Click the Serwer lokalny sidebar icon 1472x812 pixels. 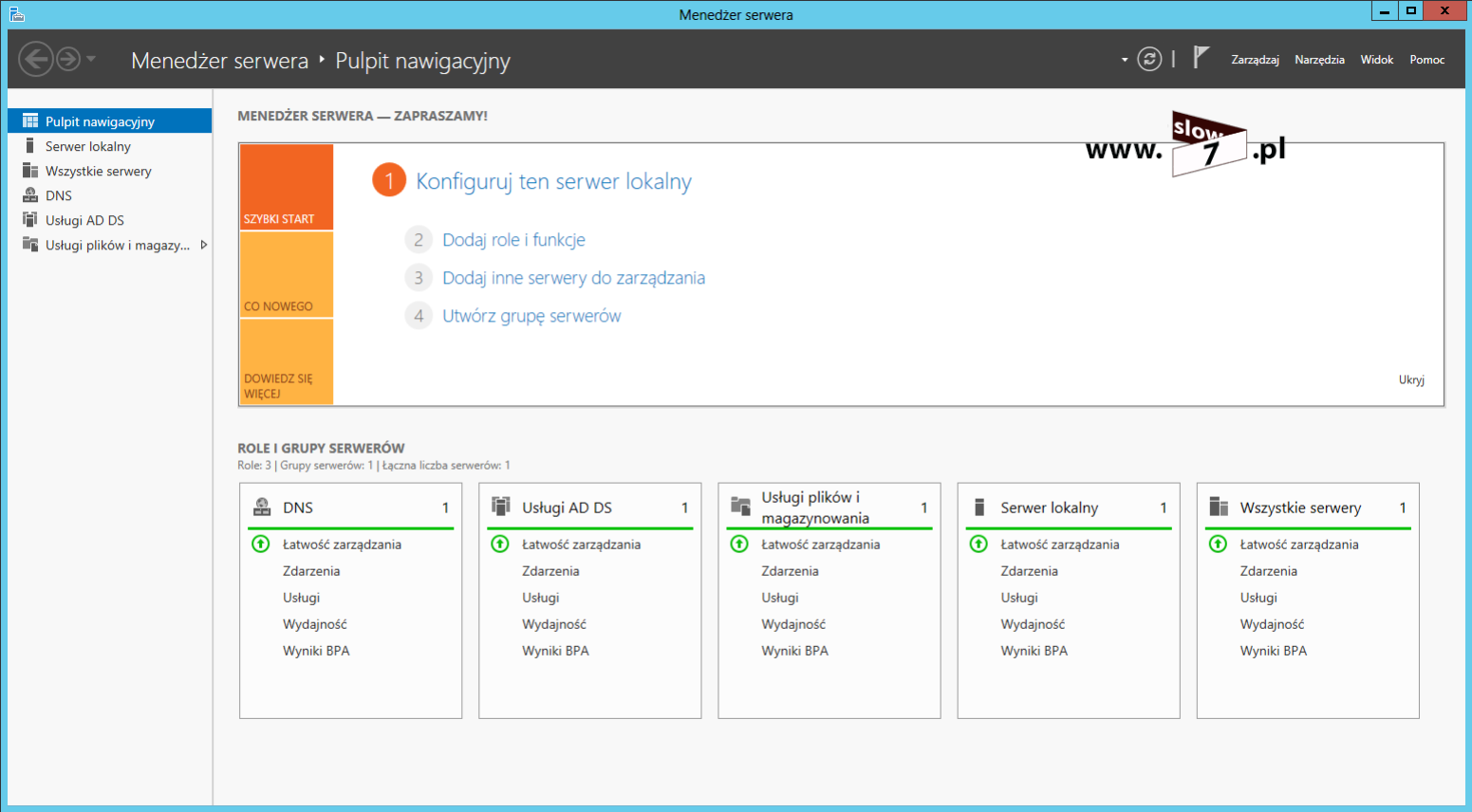click(x=30, y=145)
